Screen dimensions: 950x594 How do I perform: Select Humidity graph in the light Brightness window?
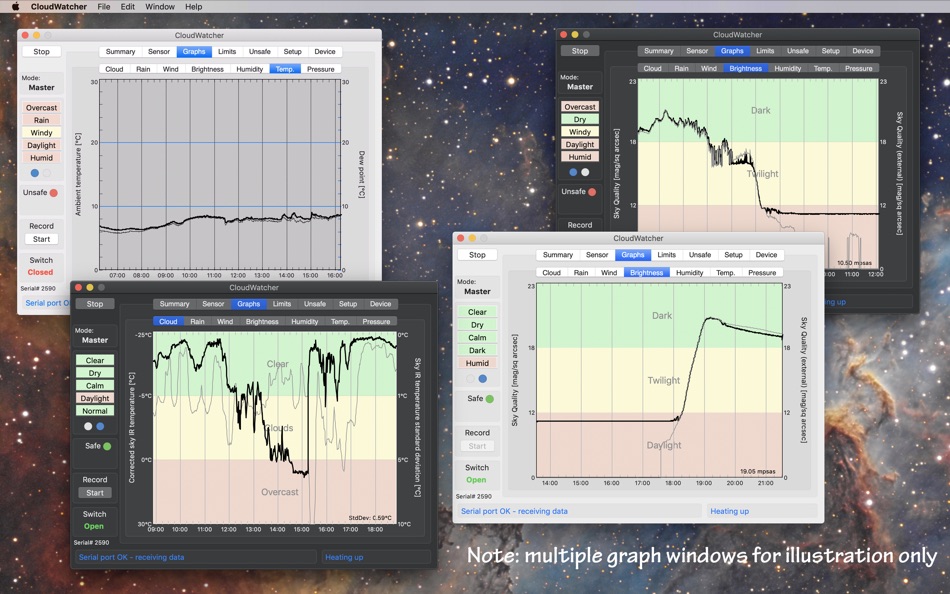pyautogui.click(x=689, y=273)
